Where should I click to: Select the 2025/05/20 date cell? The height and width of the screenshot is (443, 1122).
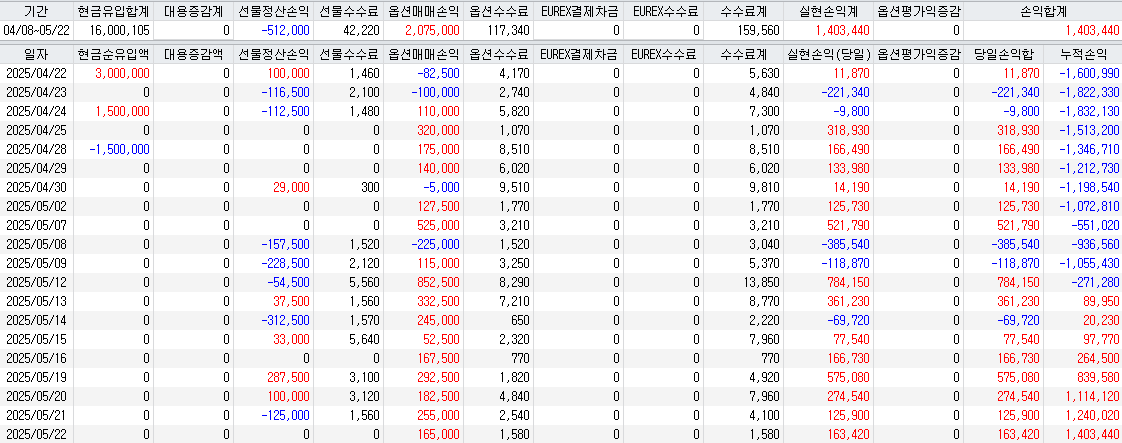point(36,396)
